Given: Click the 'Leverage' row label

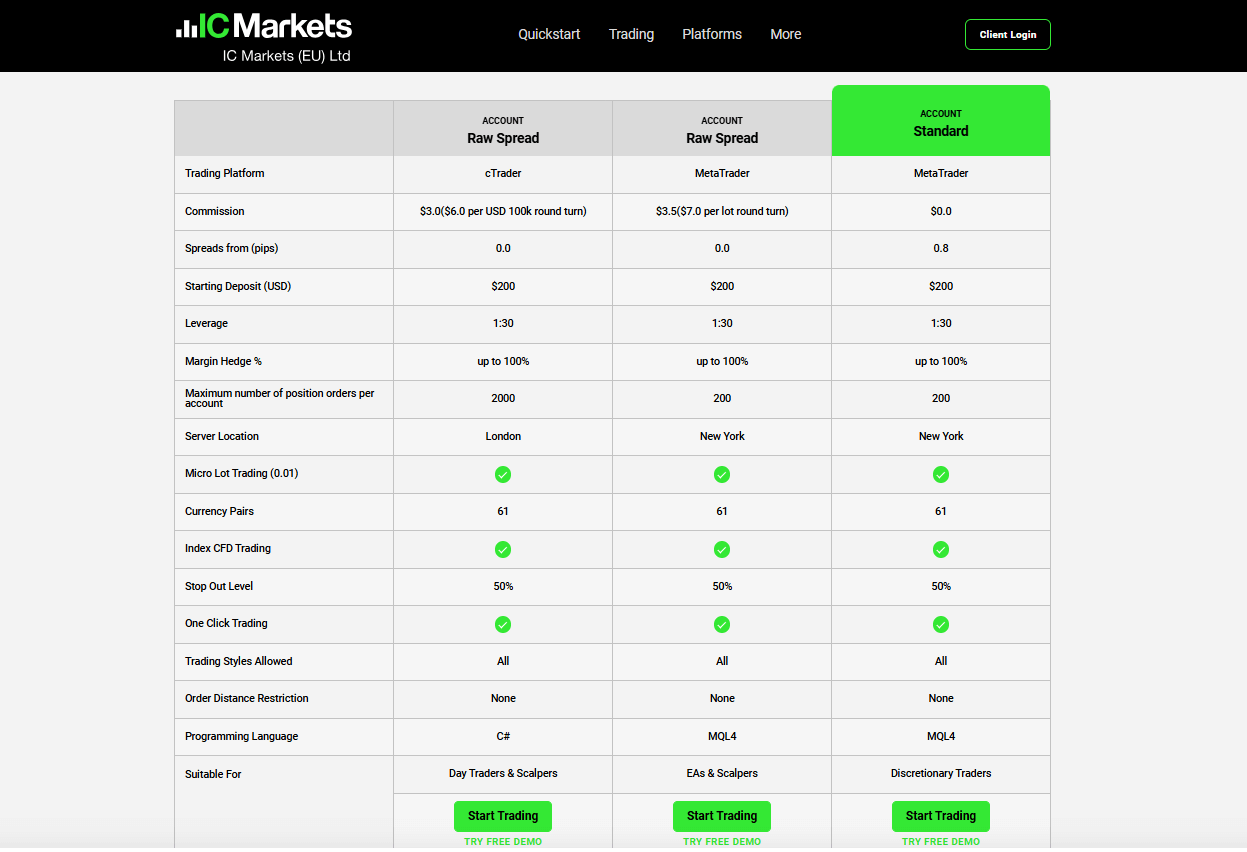Looking at the screenshot, I should pos(206,324).
